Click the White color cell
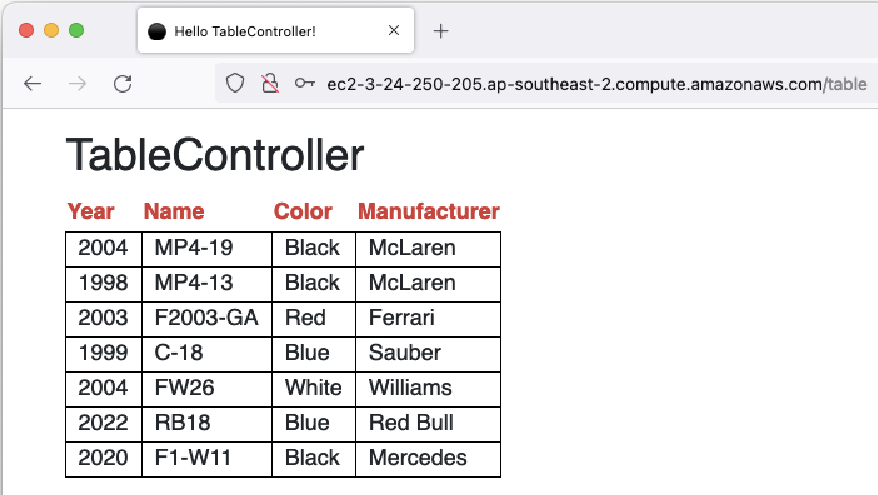This screenshot has width=878, height=495. coord(314,389)
